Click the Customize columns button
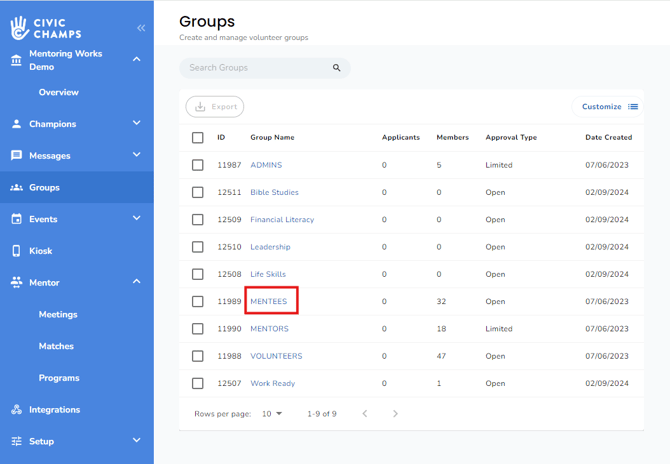 coord(609,106)
